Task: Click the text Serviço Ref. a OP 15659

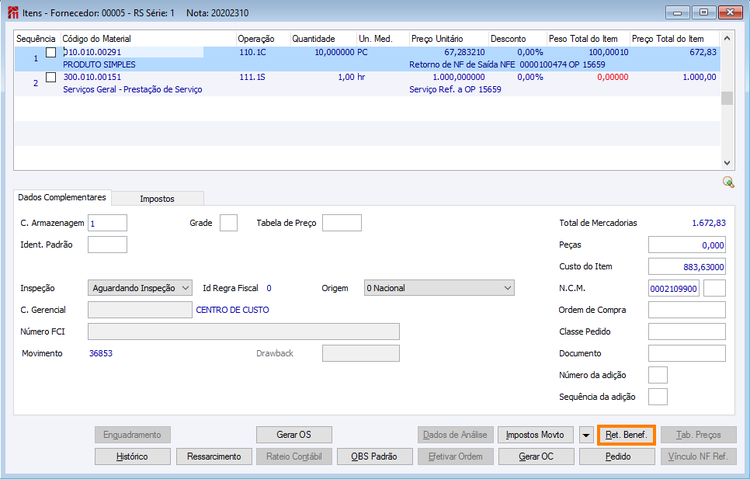Action: pos(455,89)
